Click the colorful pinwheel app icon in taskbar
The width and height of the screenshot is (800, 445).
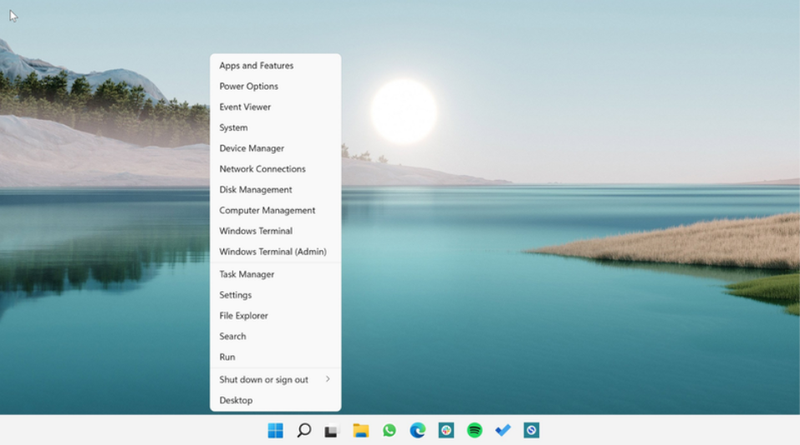point(447,431)
